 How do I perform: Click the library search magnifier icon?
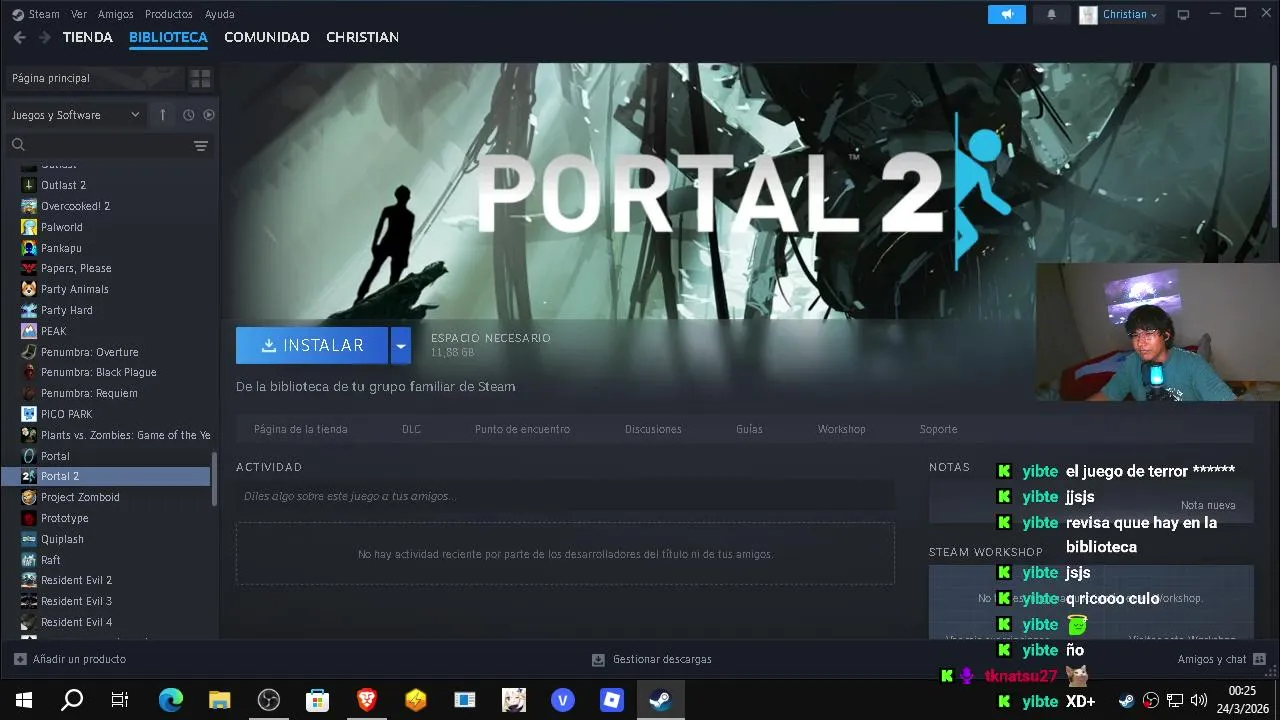coord(18,145)
